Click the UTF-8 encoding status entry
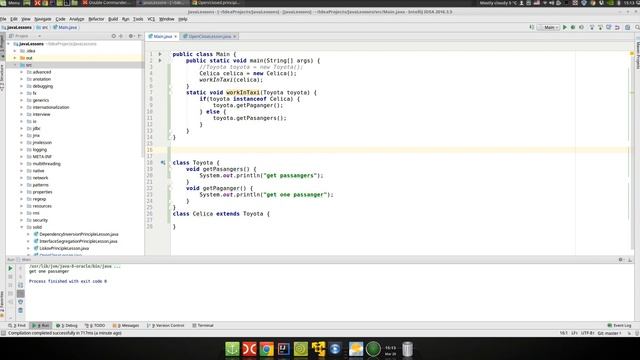This screenshot has width=640, height=360. 588,333
